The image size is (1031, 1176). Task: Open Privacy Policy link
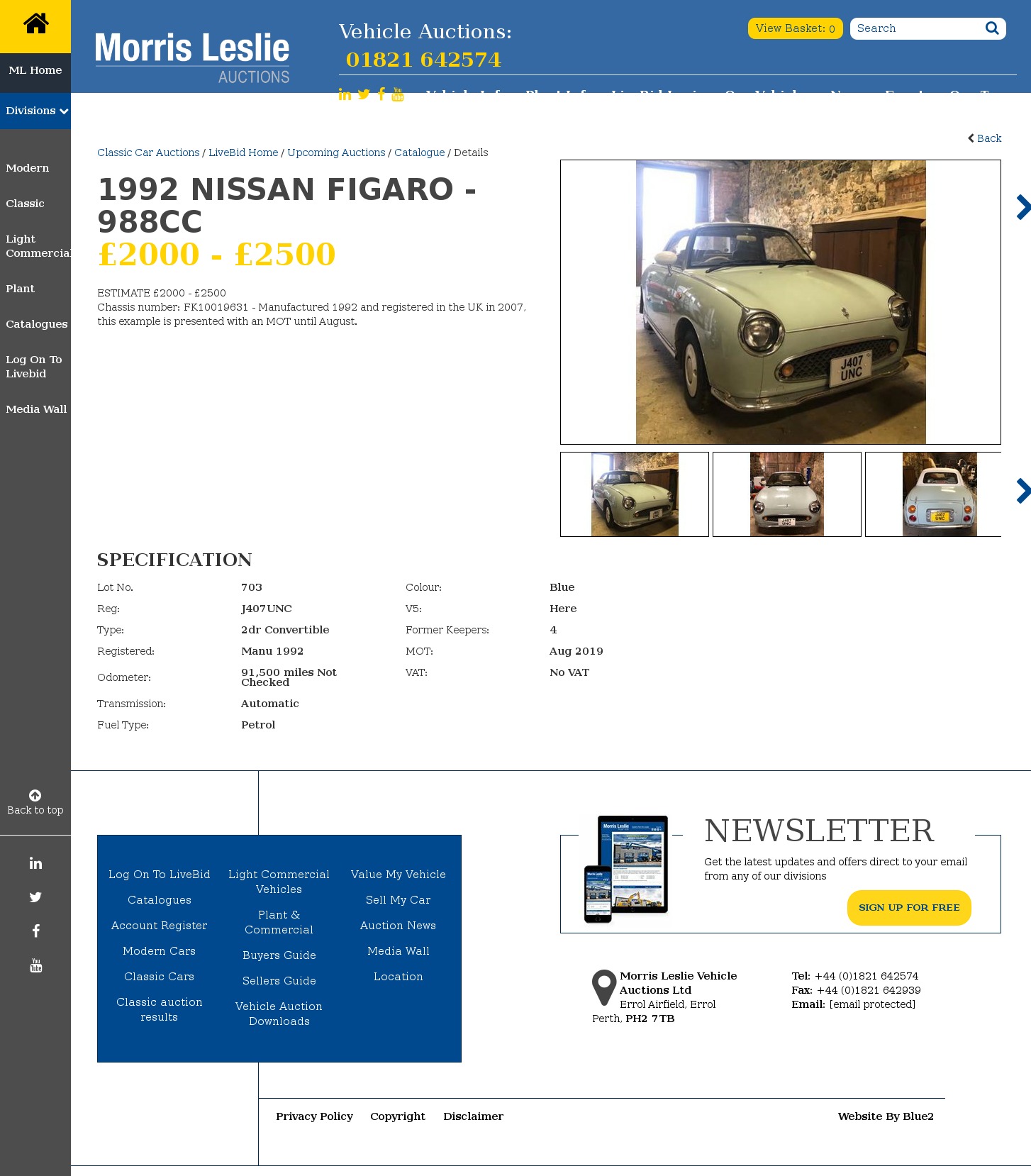tap(315, 1116)
